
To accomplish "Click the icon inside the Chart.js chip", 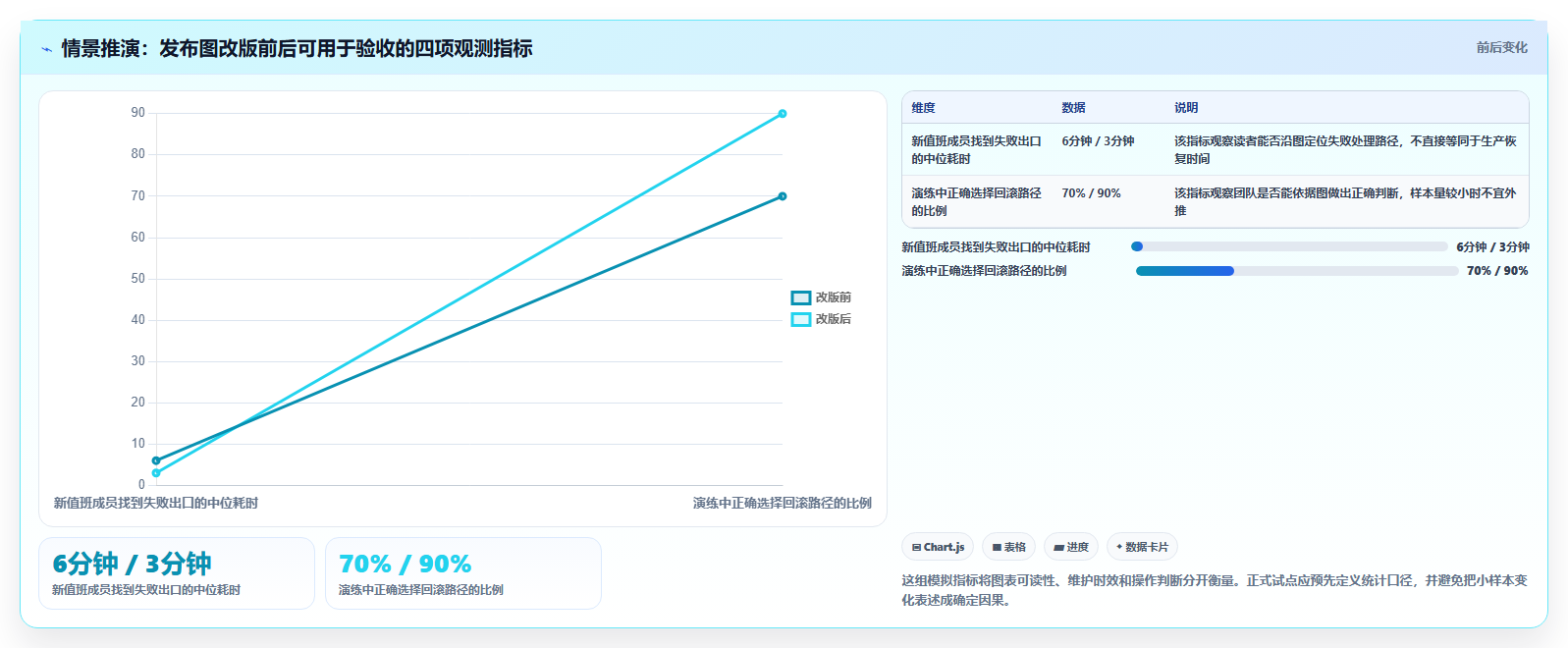I will point(916,548).
